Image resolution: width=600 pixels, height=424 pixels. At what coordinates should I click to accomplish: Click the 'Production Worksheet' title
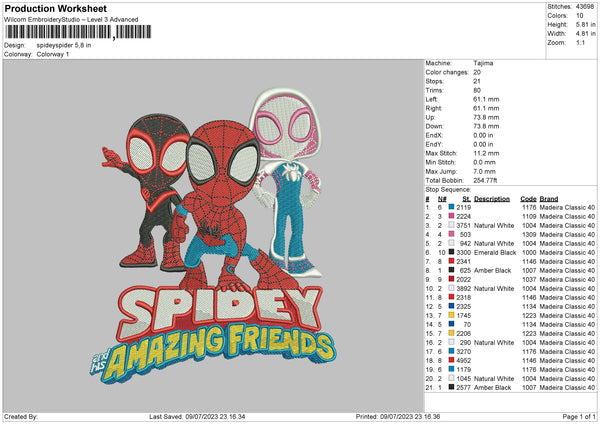(x=55, y=8)
